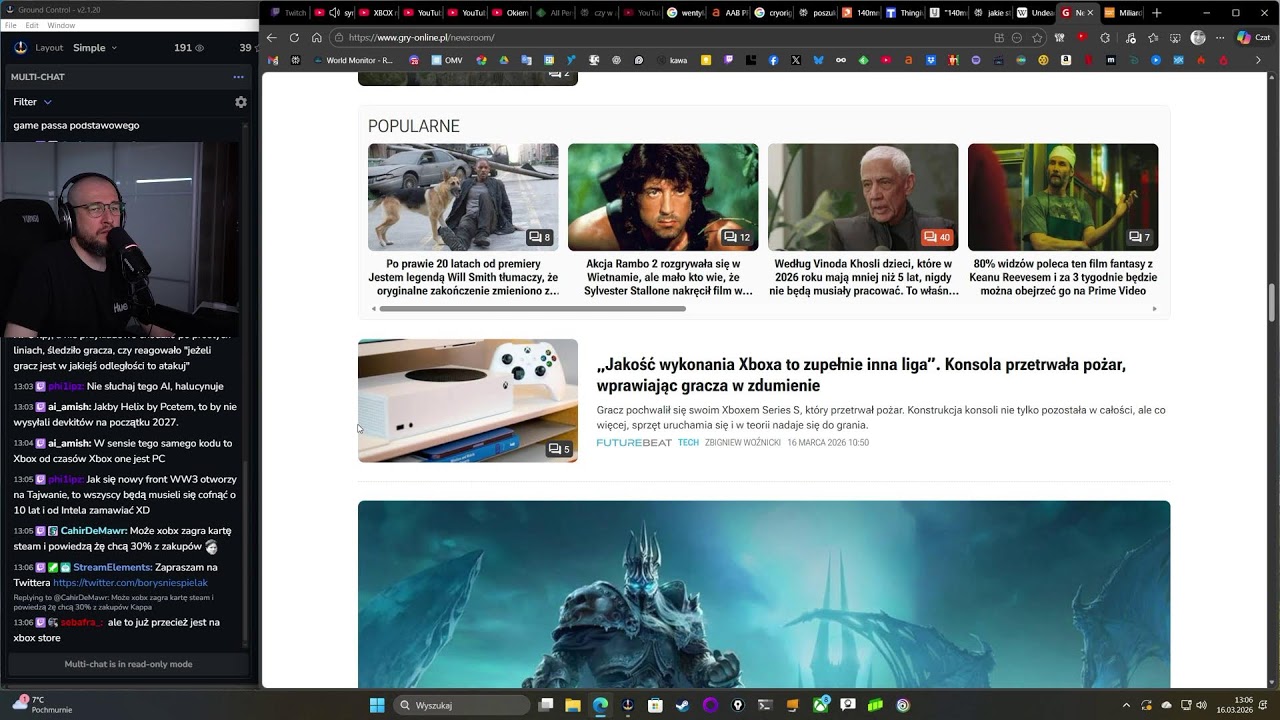Screen dimensions: 1280x720
Task: Open comments badge showing 40 on Khosla article
Action: point(937,237)
